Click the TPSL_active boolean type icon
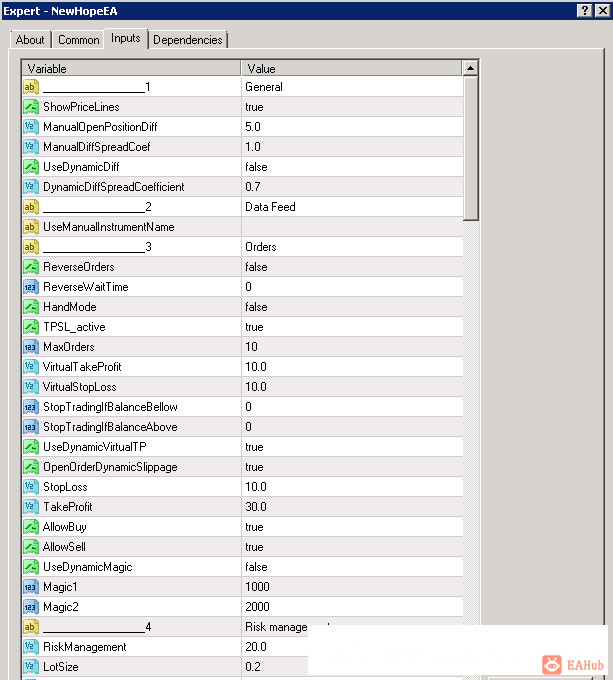The height and width of the screenshot is (680, 613). pos(31,327)
